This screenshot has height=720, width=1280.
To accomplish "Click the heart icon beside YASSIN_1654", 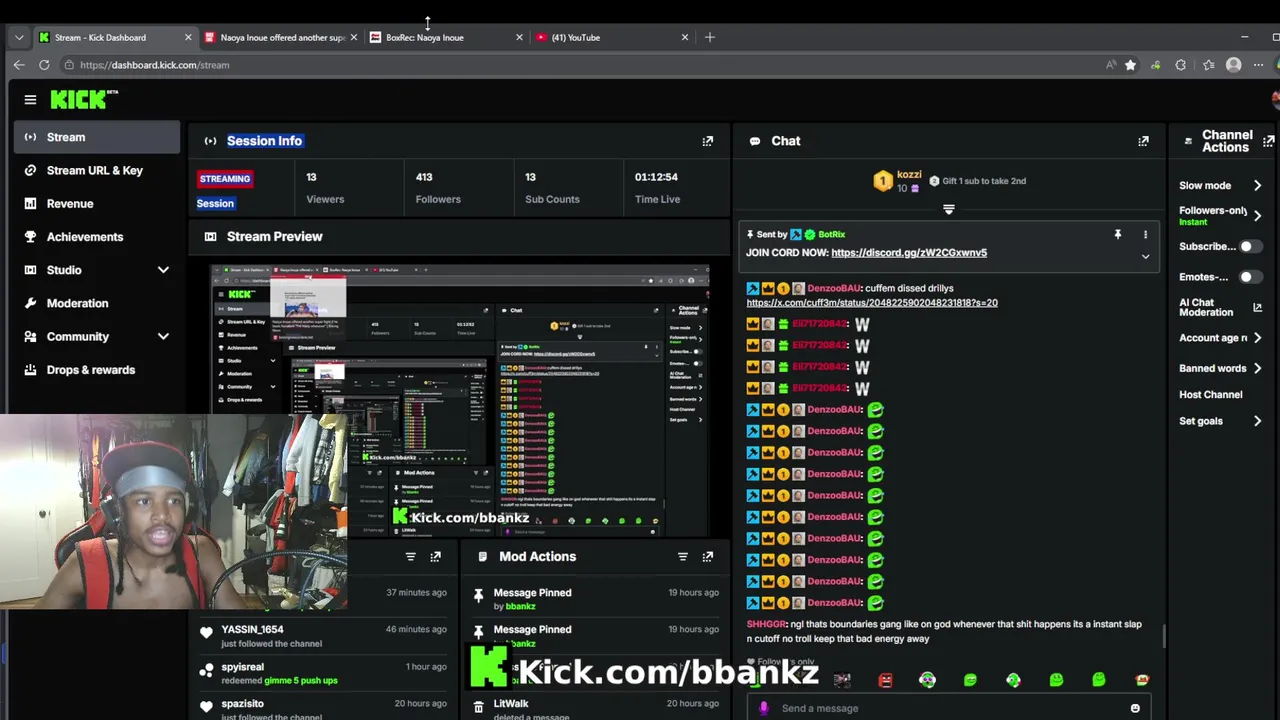I will [x=206, y=632].
